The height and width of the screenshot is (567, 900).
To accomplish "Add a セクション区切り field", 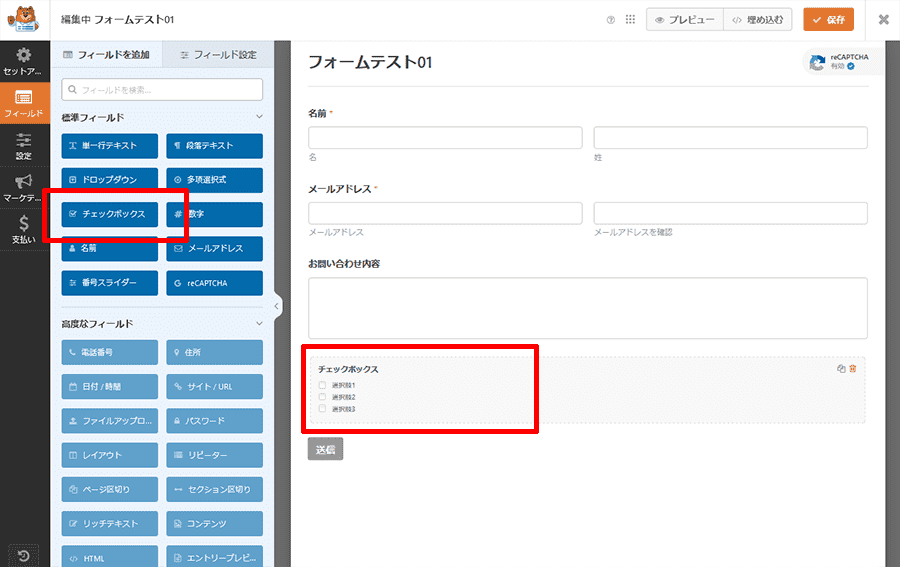I will 215,490.
